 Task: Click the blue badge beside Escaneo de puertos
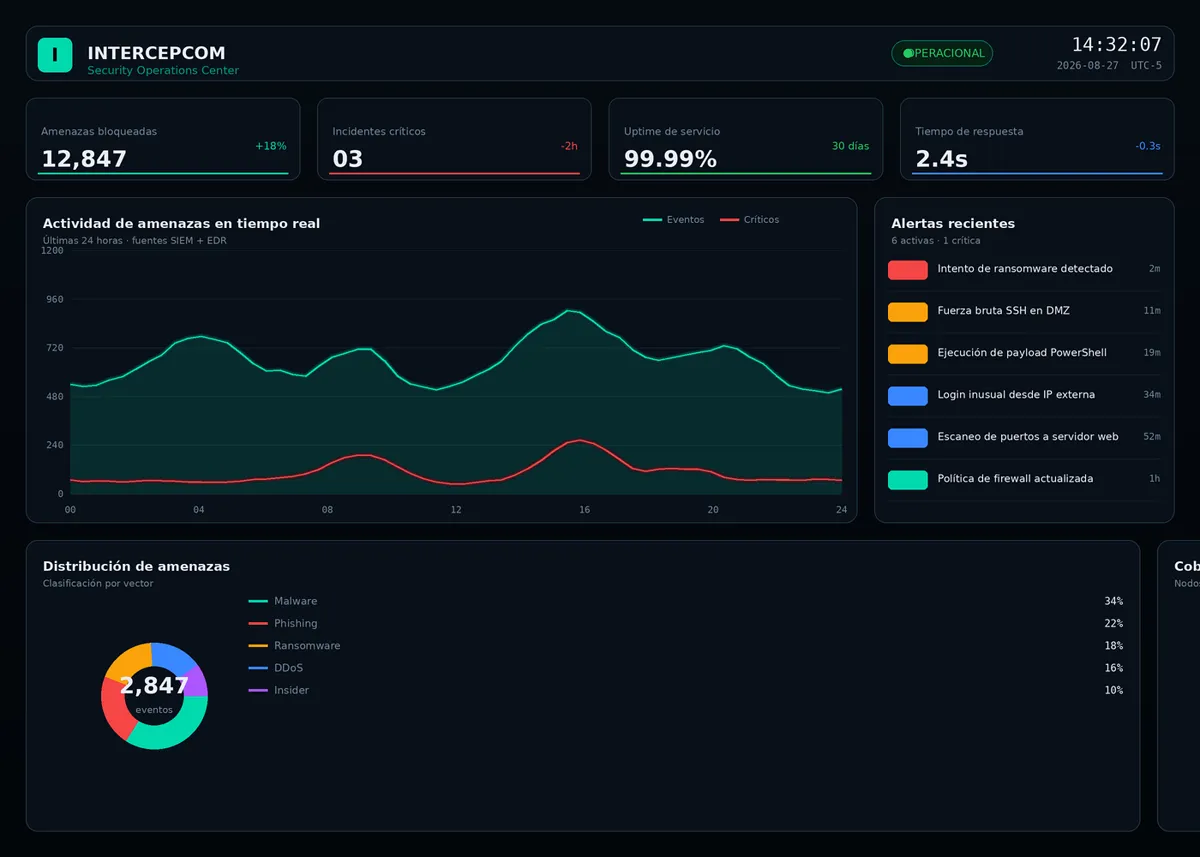pyautogui.click(x=907, y=437)
